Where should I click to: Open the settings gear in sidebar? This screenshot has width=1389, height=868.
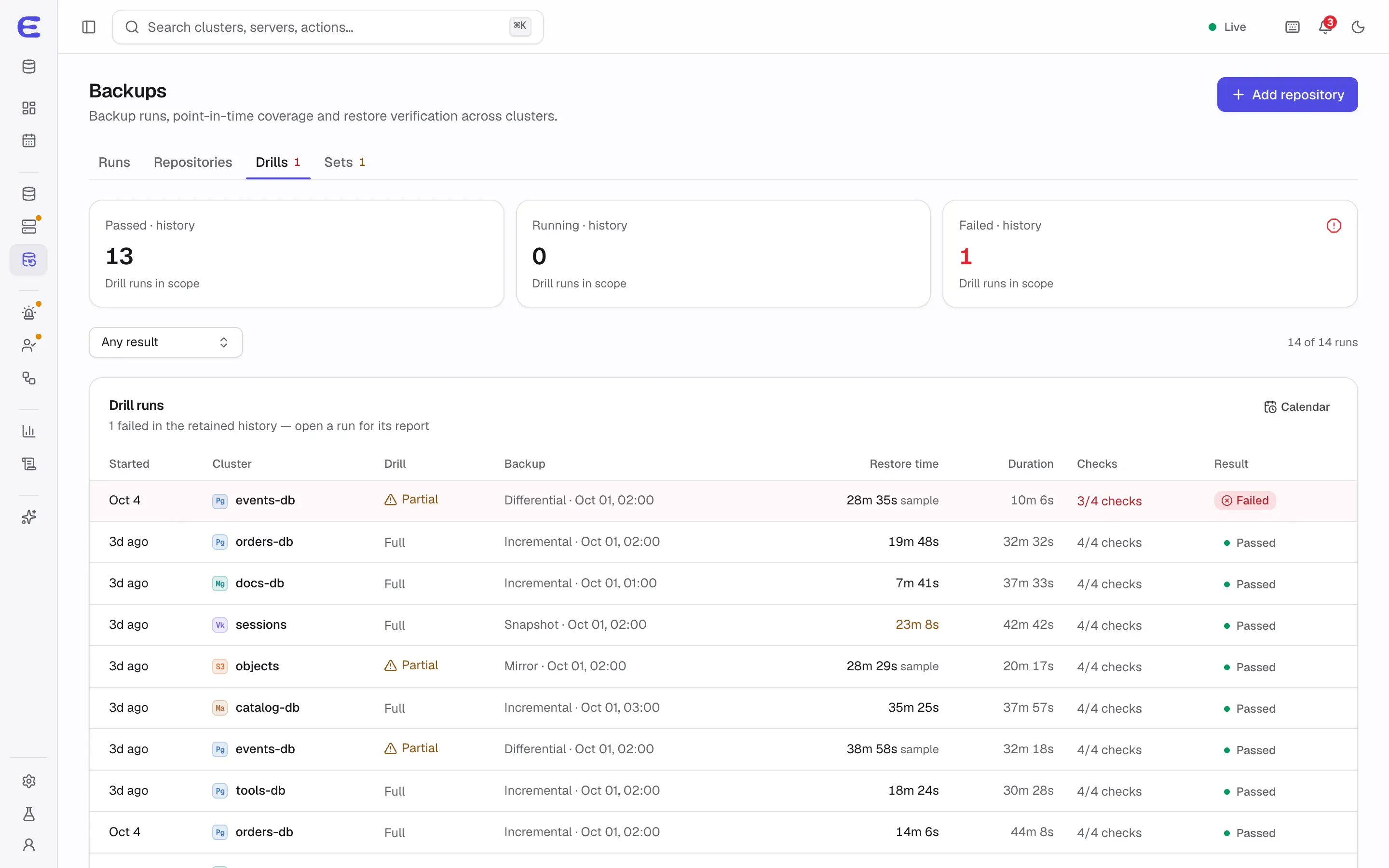[29, 781]
